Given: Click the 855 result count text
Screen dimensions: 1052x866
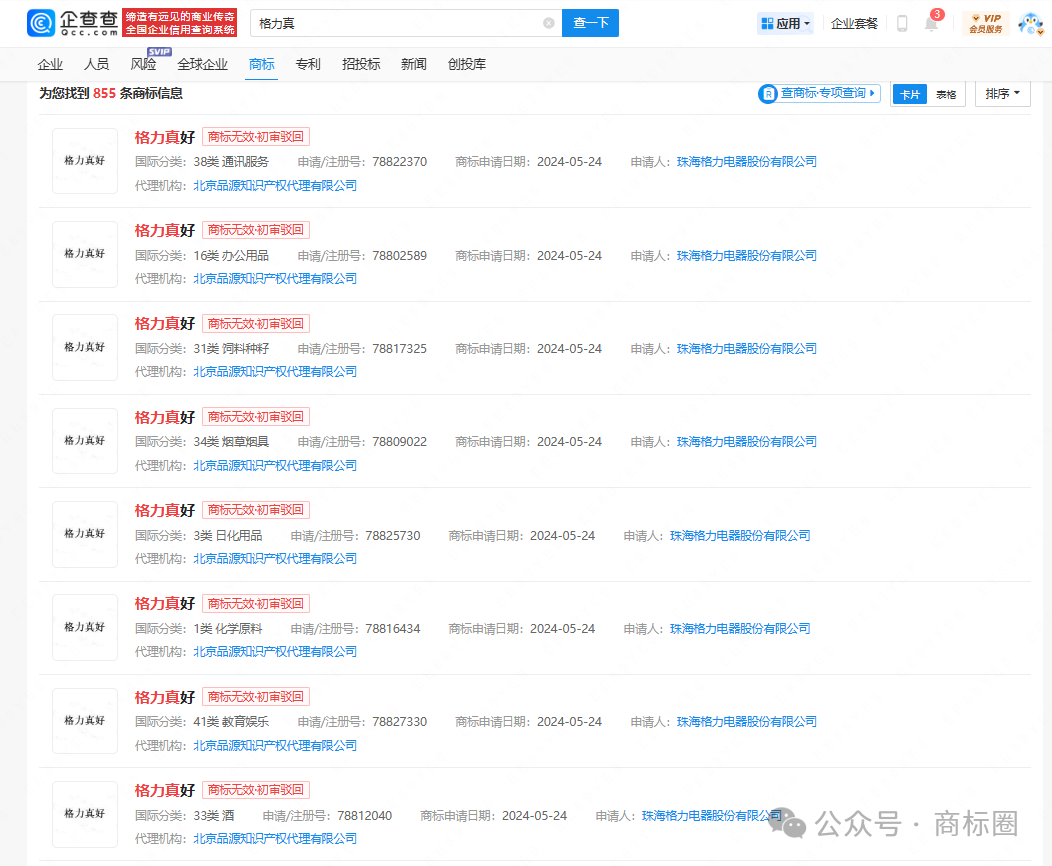Looking at the screenshot, I should click(x=104, y=93).
